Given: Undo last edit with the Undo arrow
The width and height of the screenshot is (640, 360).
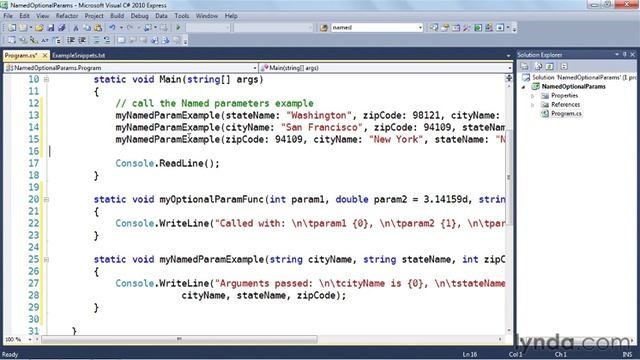Looking at the screenshot, I should [x=112, y=28].
